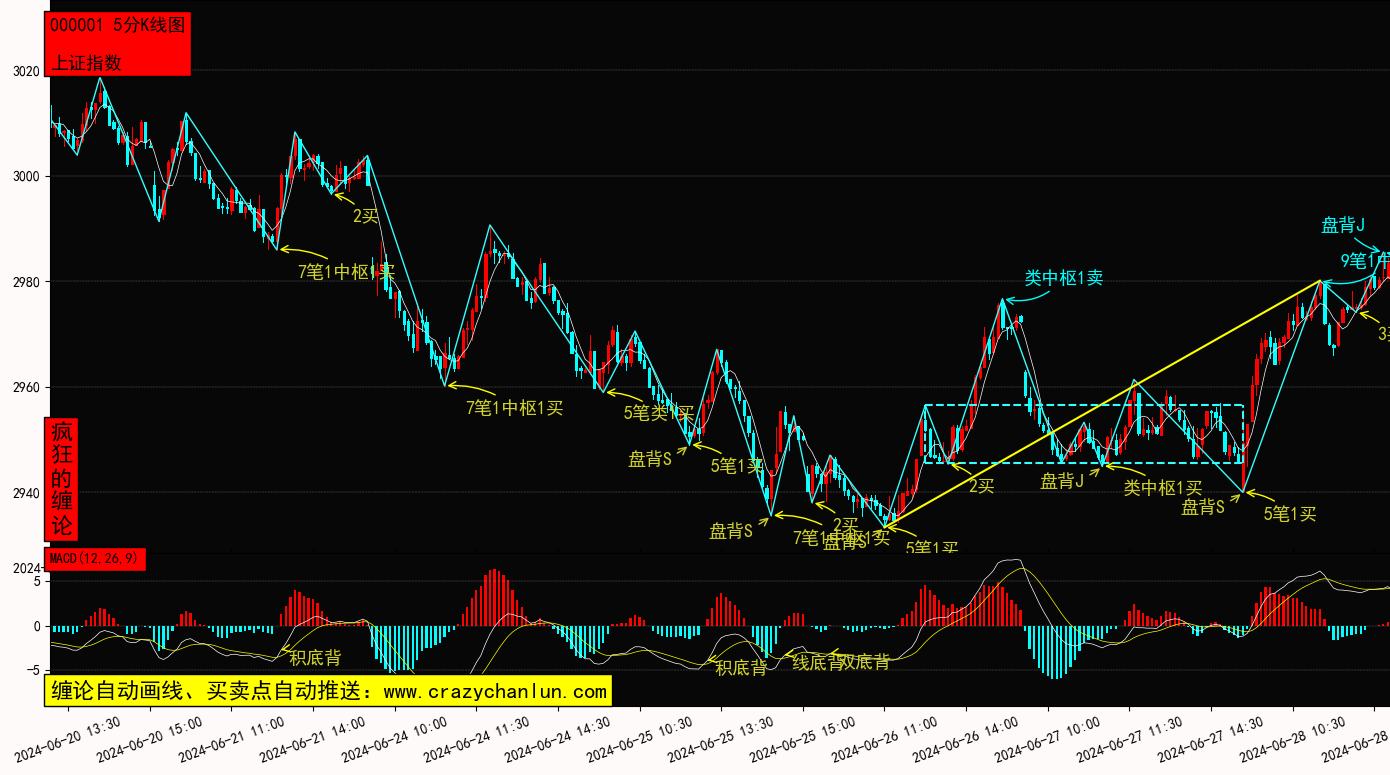The width and height of the screenshot is (1390, 775).
Task: Click the MACD(12,26,9) indicator label
Action: [95, 559]
